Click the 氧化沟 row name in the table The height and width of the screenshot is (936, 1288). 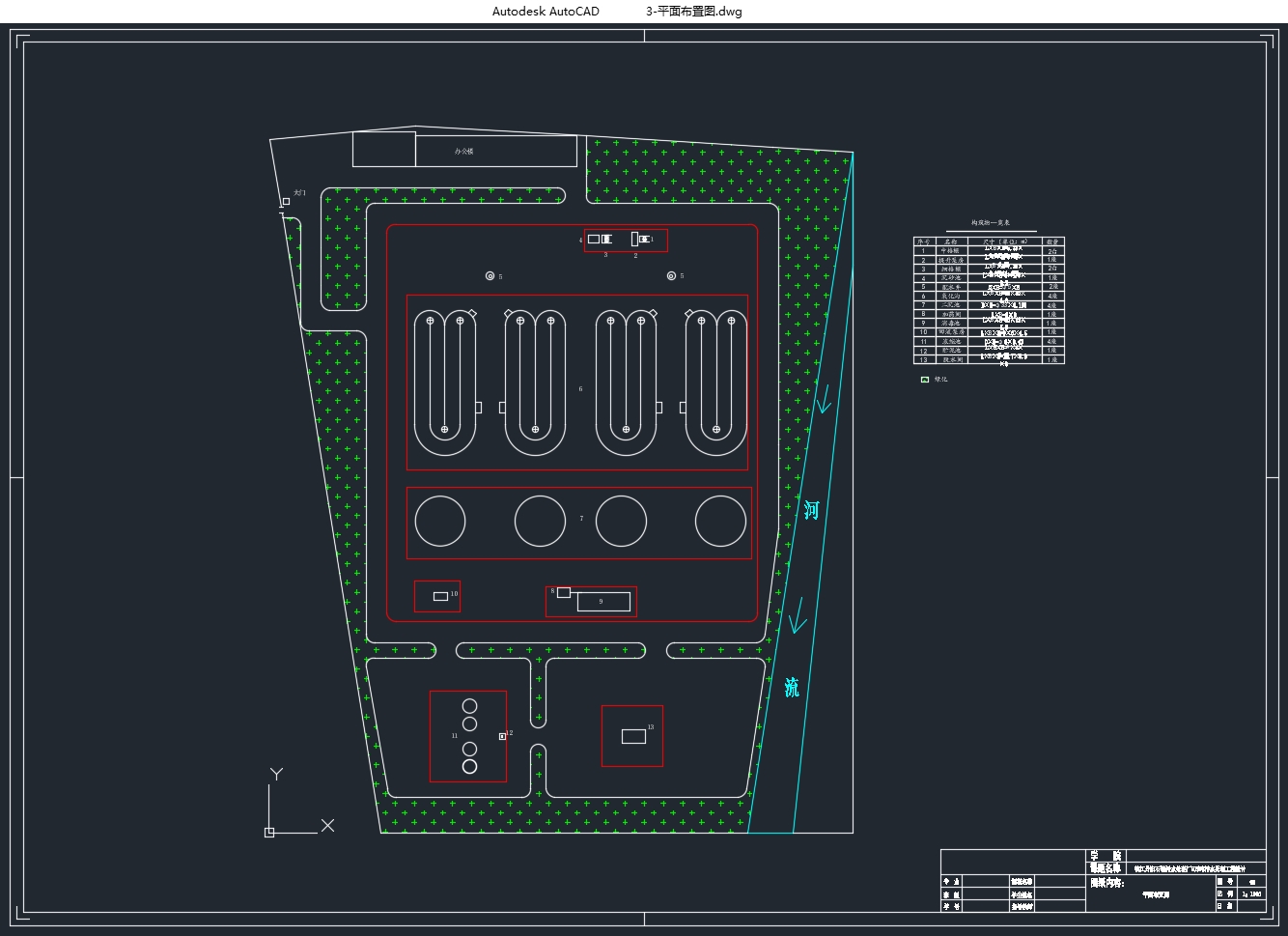coord(951,296)
